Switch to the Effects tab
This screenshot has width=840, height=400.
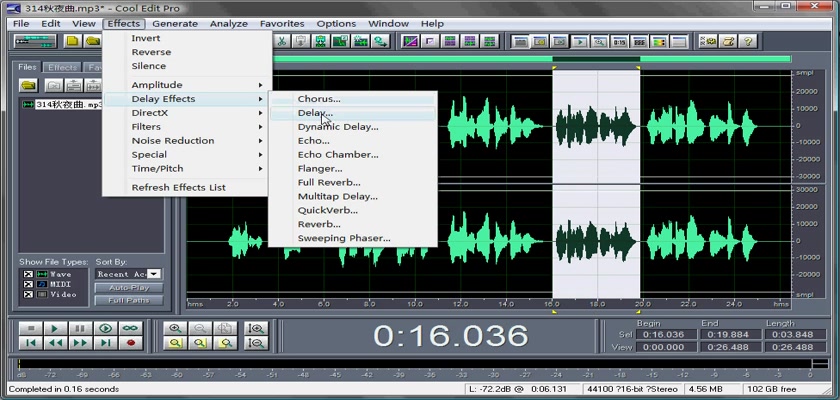click(x=63, y=67)
